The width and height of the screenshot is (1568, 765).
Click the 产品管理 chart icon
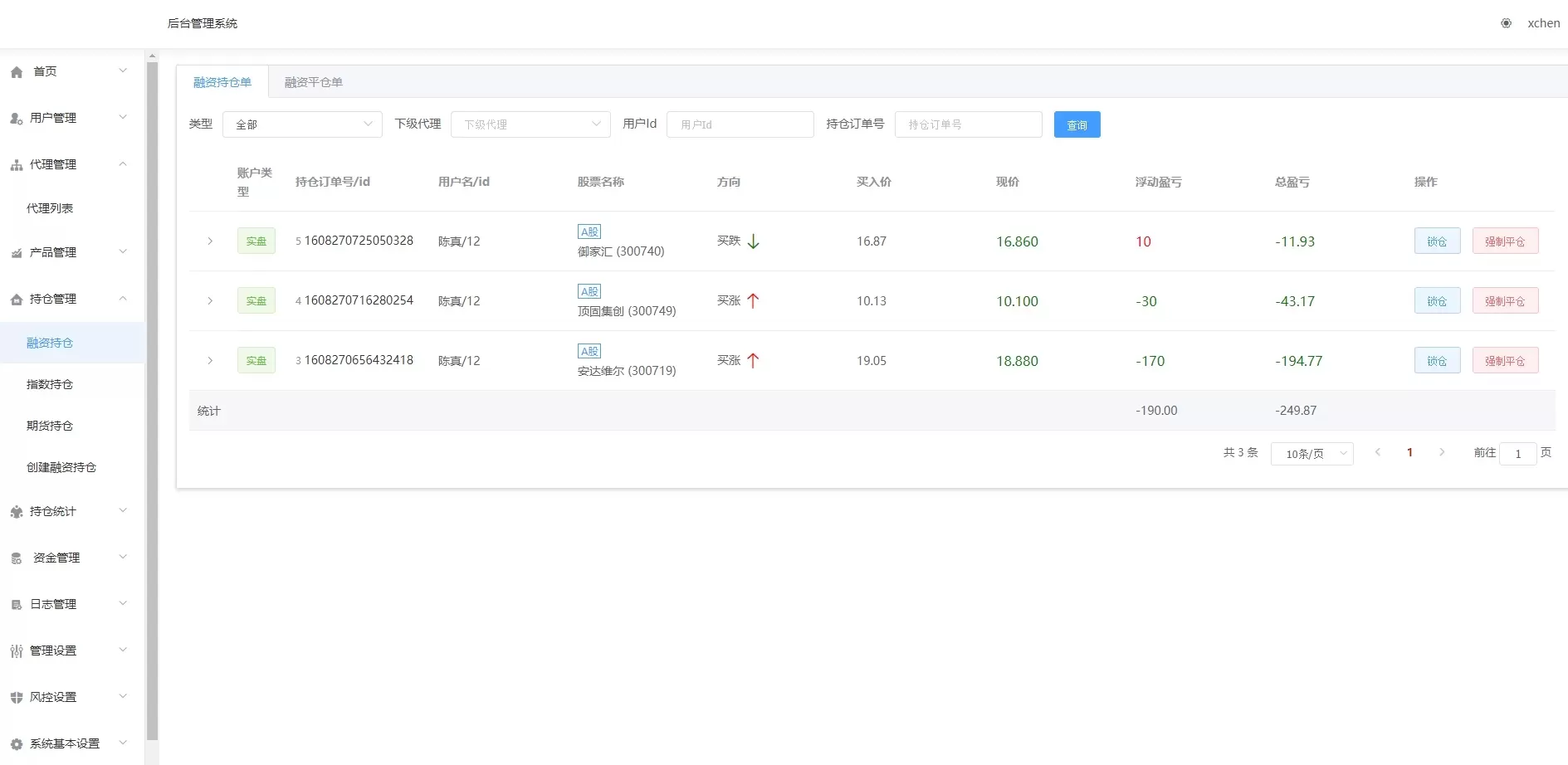tap(16, 253)
